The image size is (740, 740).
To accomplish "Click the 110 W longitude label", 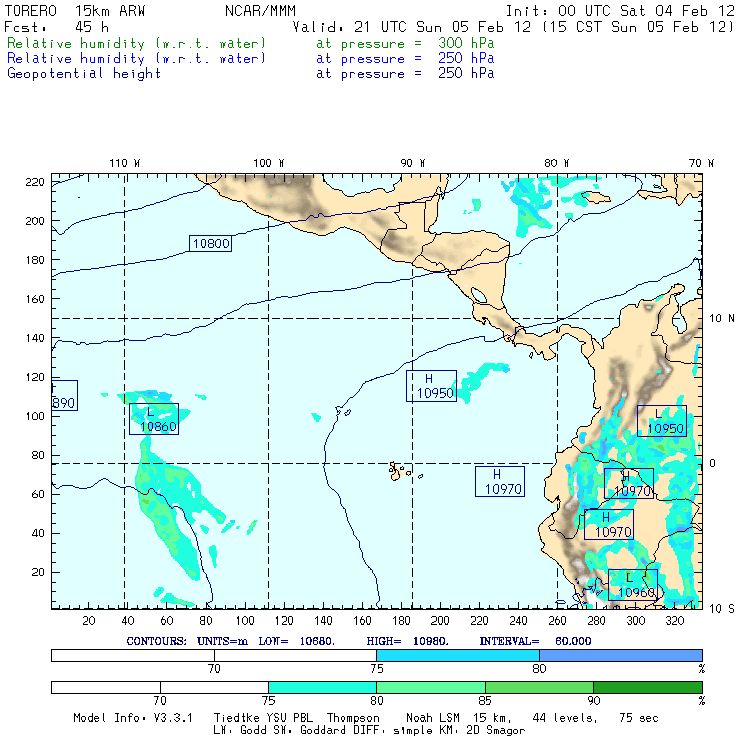I will tap(125, 163).
